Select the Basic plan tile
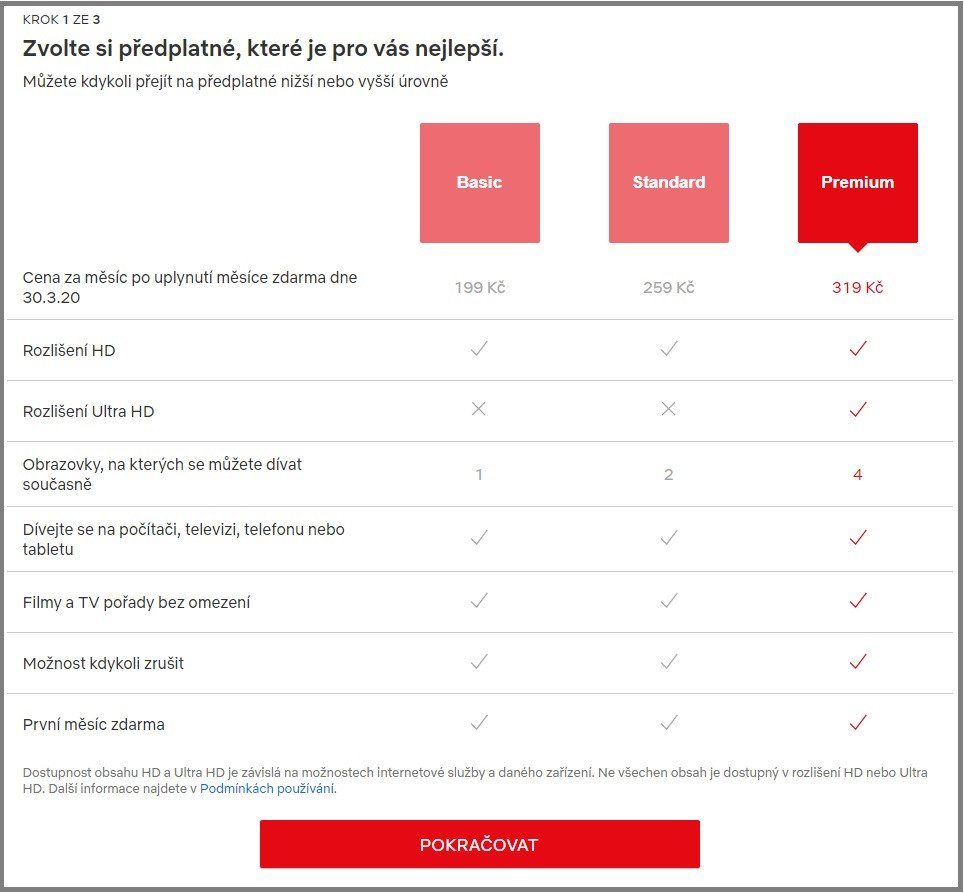 pyautogui.click(x=479, y=183)
